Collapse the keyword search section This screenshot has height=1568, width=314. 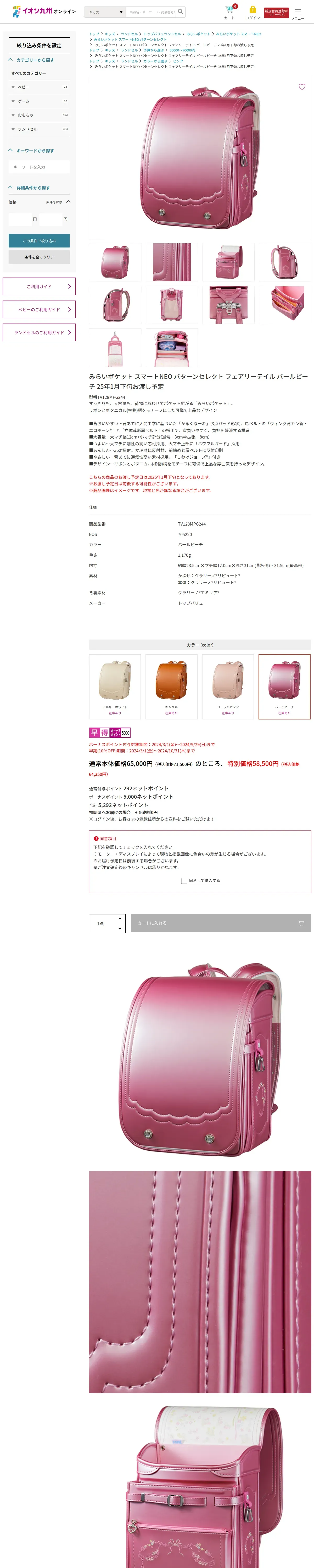tap(10, 150)
